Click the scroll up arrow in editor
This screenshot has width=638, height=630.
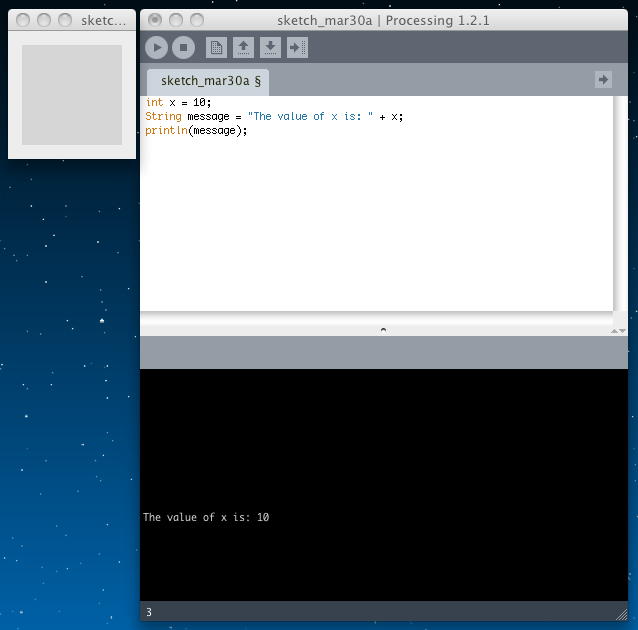click(x=615, y=330)
